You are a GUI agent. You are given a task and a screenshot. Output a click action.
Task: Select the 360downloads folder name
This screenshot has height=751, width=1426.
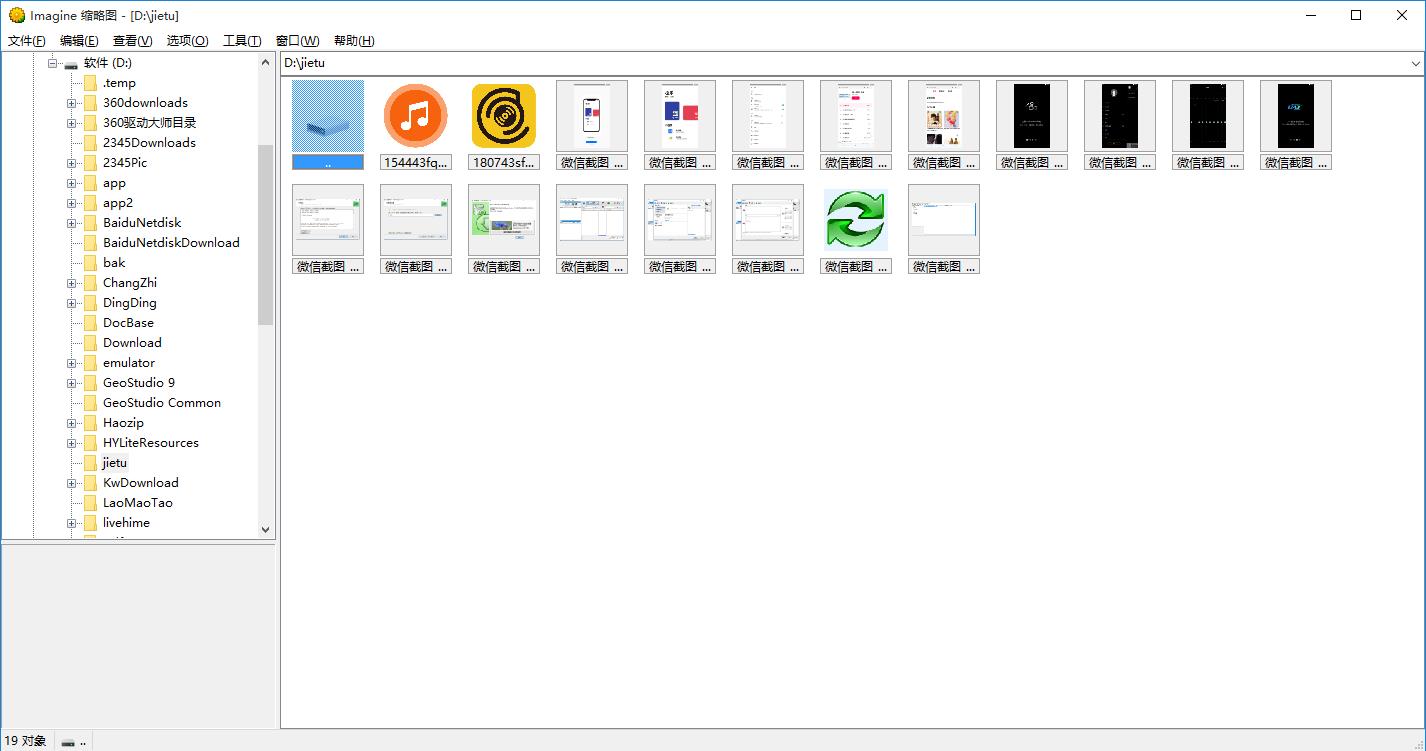point(145,103)
